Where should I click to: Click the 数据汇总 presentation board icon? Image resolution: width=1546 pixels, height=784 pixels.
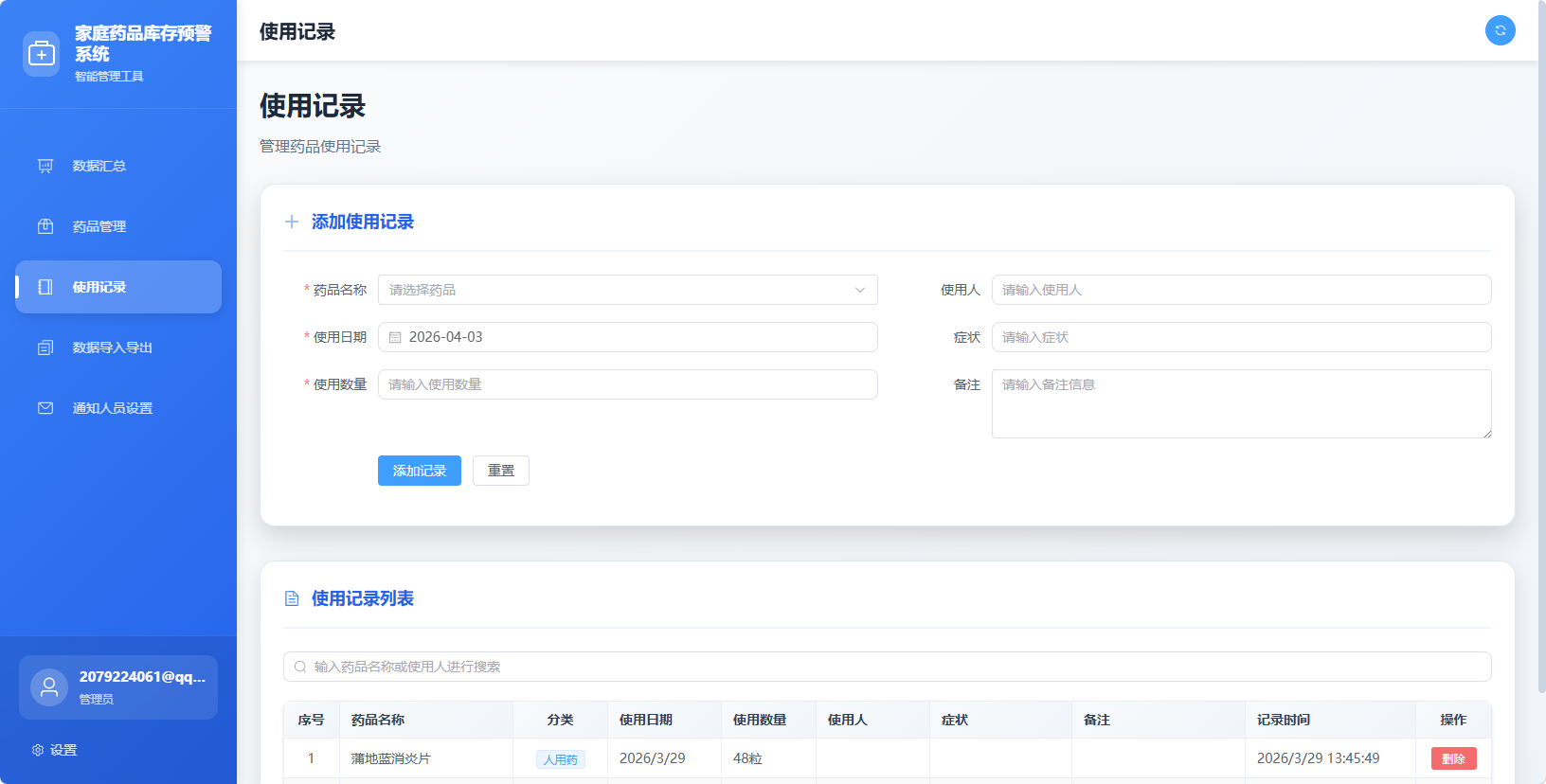point(45,166)
